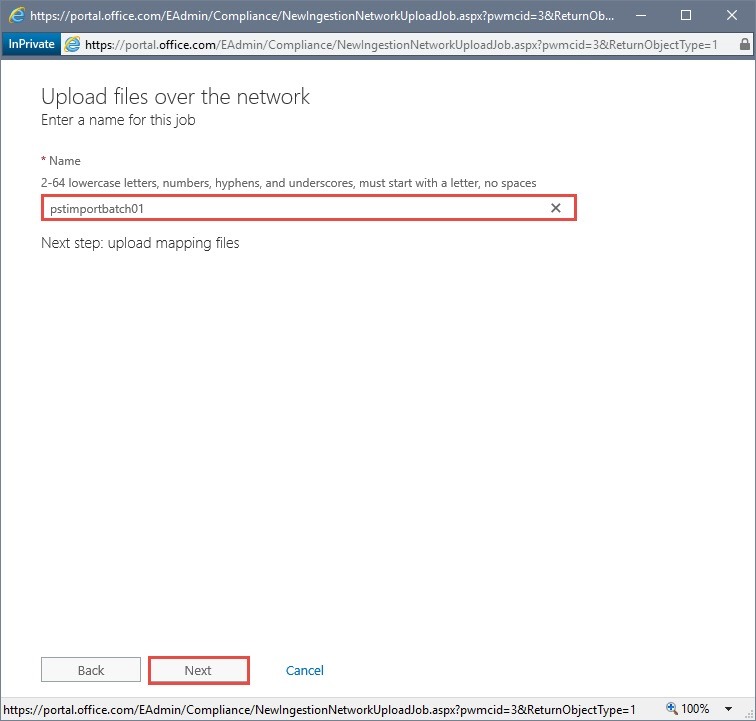The height and width of the screenshot is (721, 756).
Task: Clear the job name with the X icon
Action: [555, 208]
